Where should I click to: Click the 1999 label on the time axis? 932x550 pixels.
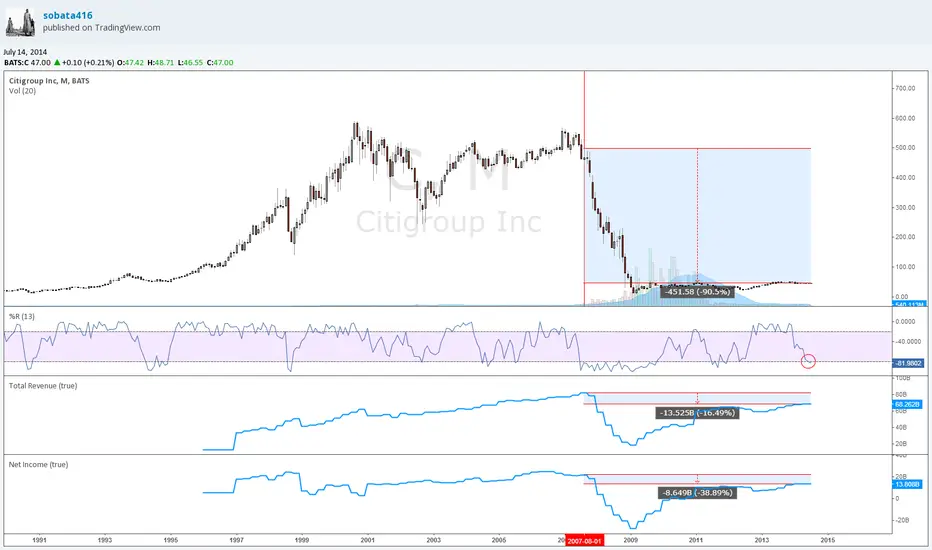click(302, 540)
